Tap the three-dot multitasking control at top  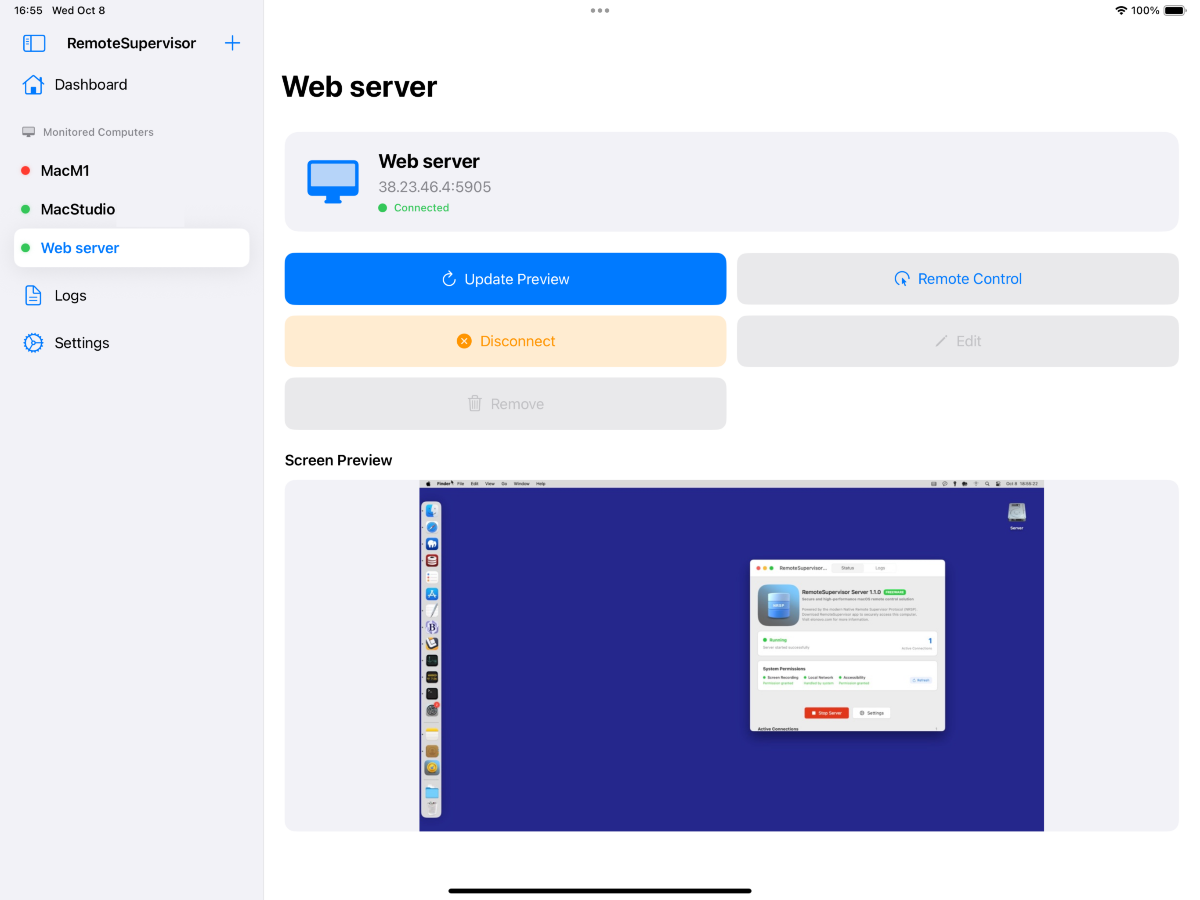[x=600, y=11]
